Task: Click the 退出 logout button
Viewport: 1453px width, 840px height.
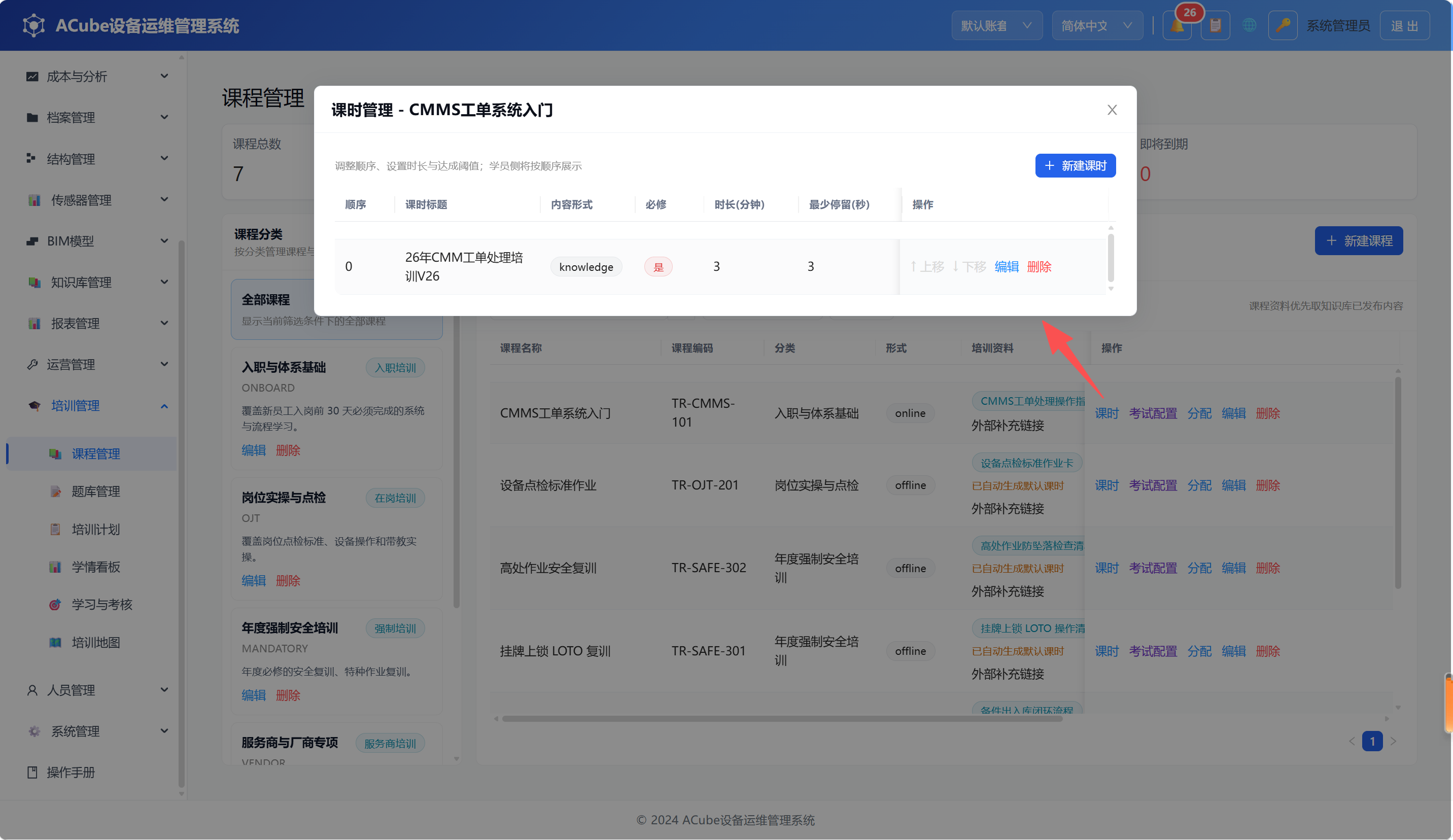Action: (x=1404, y=25)
